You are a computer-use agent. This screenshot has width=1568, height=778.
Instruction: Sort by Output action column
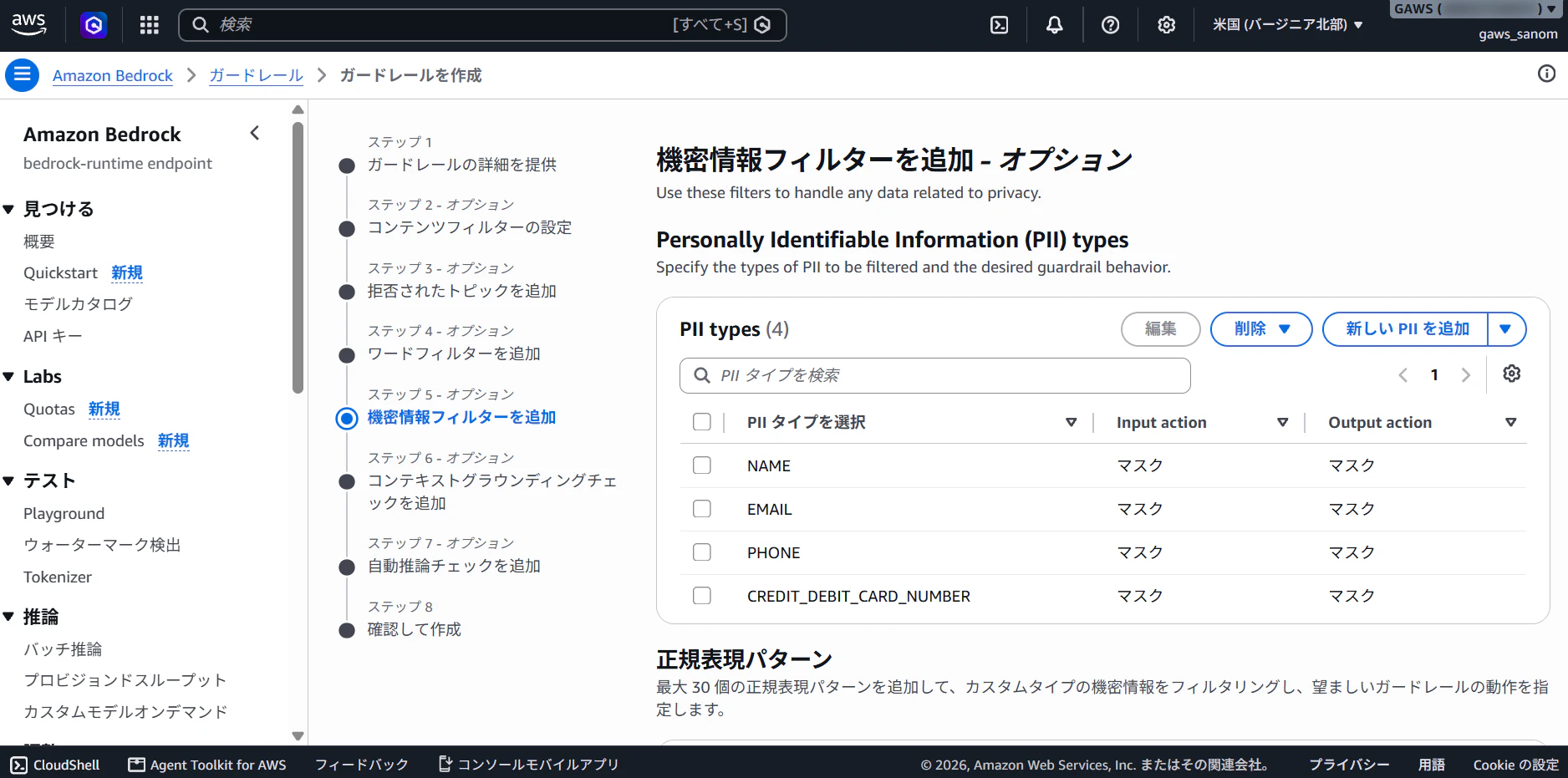coord(1510,422)
